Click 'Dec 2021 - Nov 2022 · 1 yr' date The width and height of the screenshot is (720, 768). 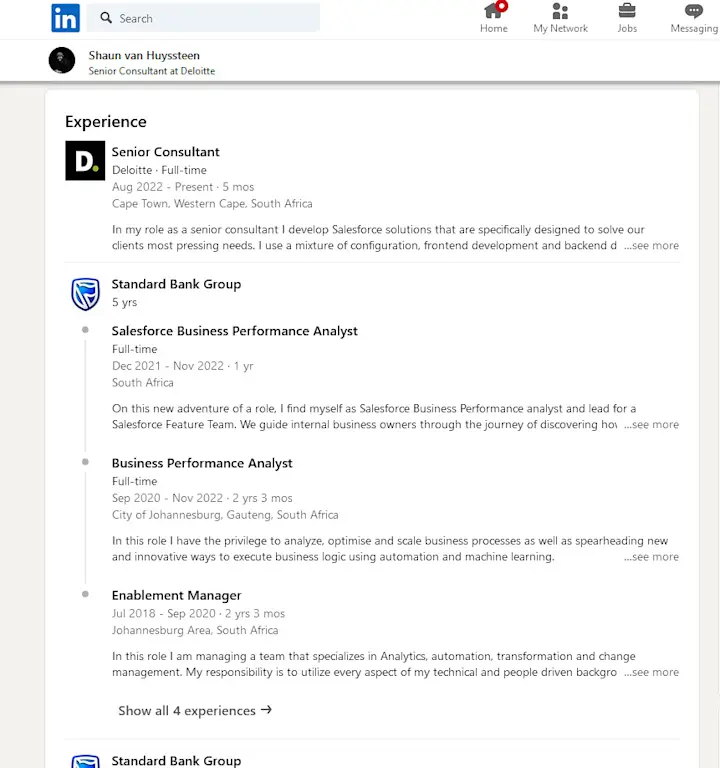(182, 366)
